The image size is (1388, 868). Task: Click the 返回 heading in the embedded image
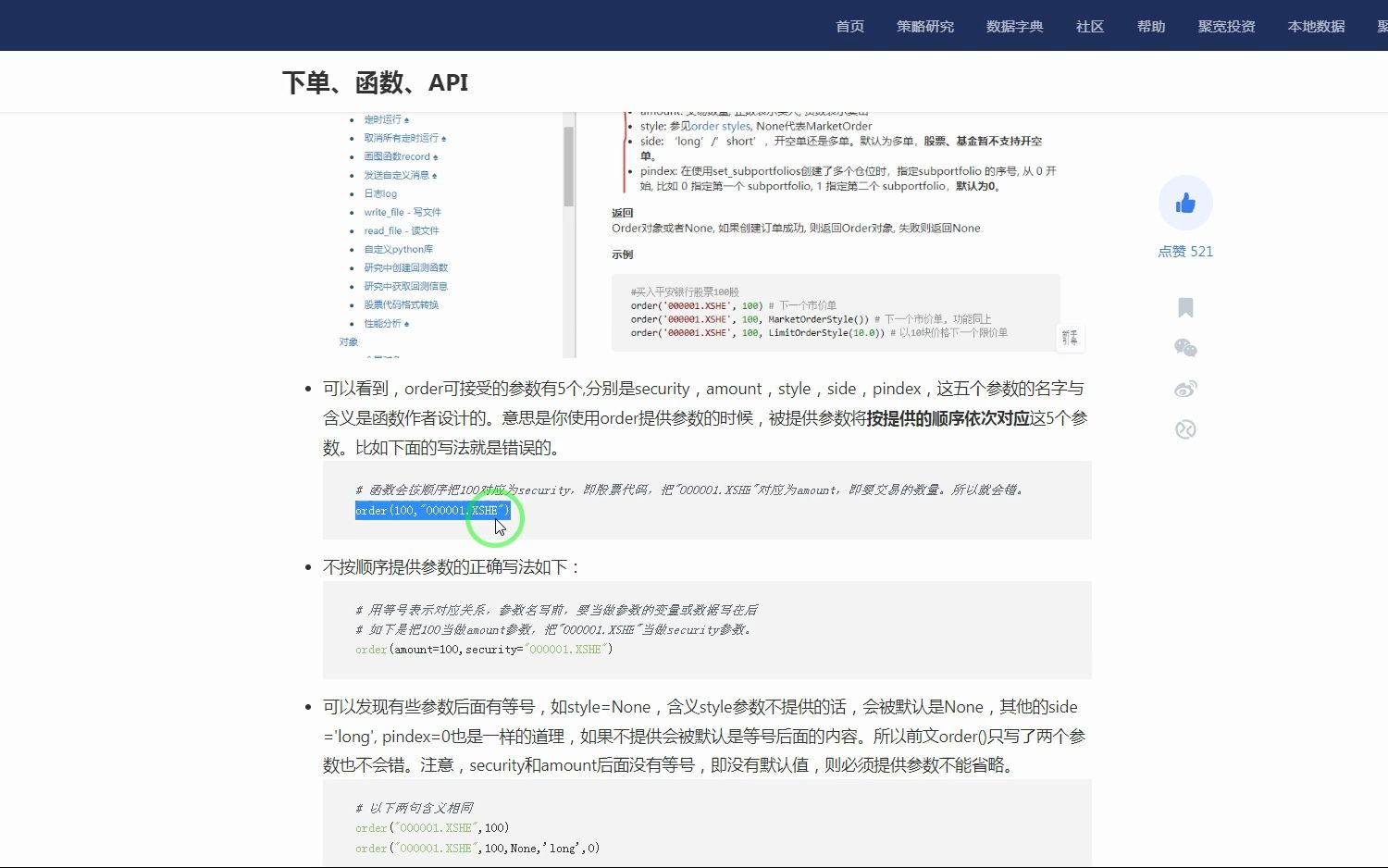click(x=622, y=213)
